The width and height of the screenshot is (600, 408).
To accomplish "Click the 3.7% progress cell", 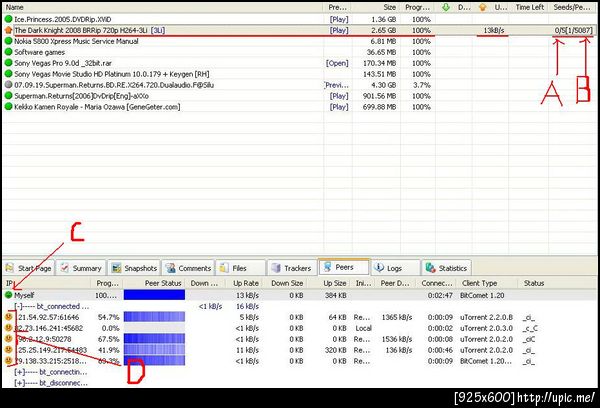I will [x=422, y=85].
